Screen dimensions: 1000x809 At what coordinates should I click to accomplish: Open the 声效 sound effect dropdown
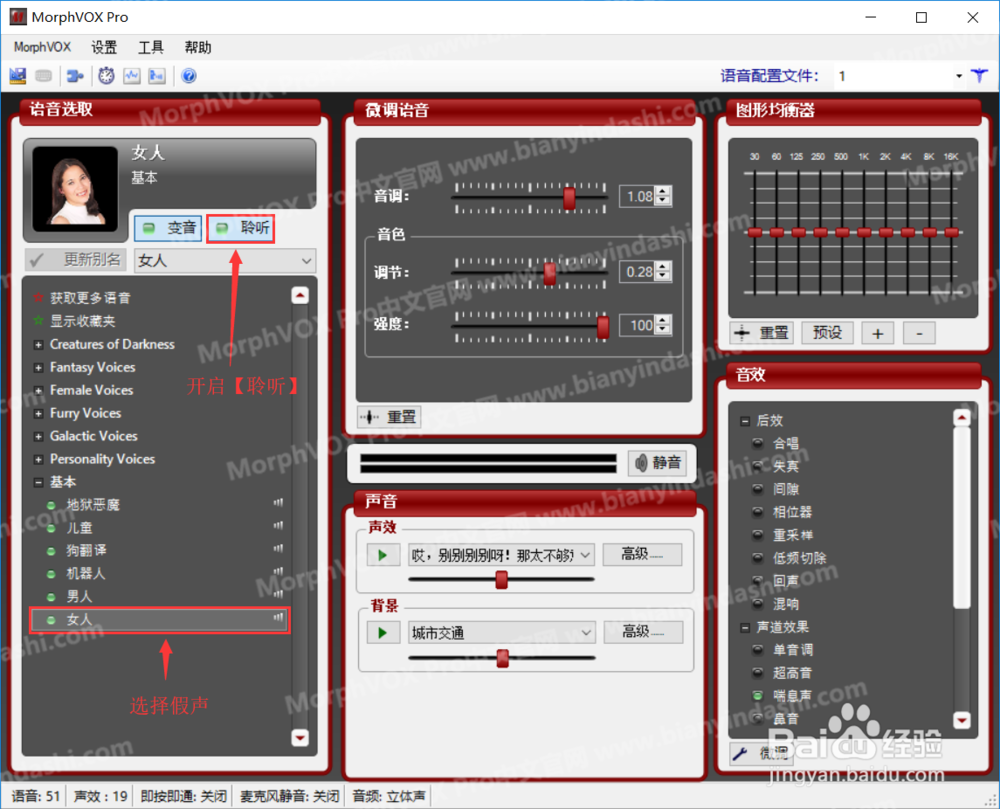click(x=585, y=555)
